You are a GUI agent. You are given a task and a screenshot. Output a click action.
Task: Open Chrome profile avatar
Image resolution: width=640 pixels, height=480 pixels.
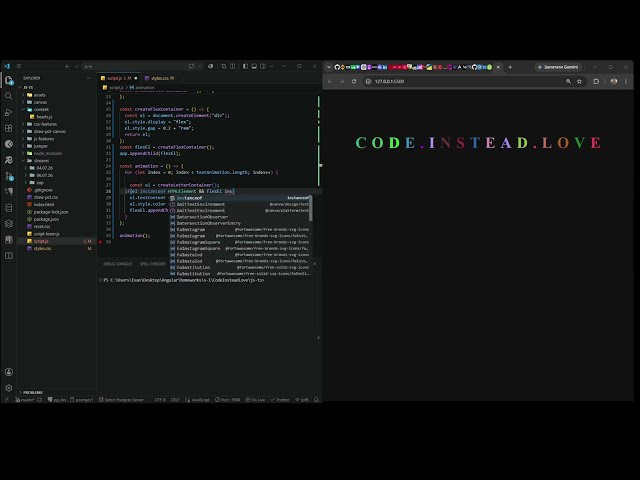coord(613,81)
